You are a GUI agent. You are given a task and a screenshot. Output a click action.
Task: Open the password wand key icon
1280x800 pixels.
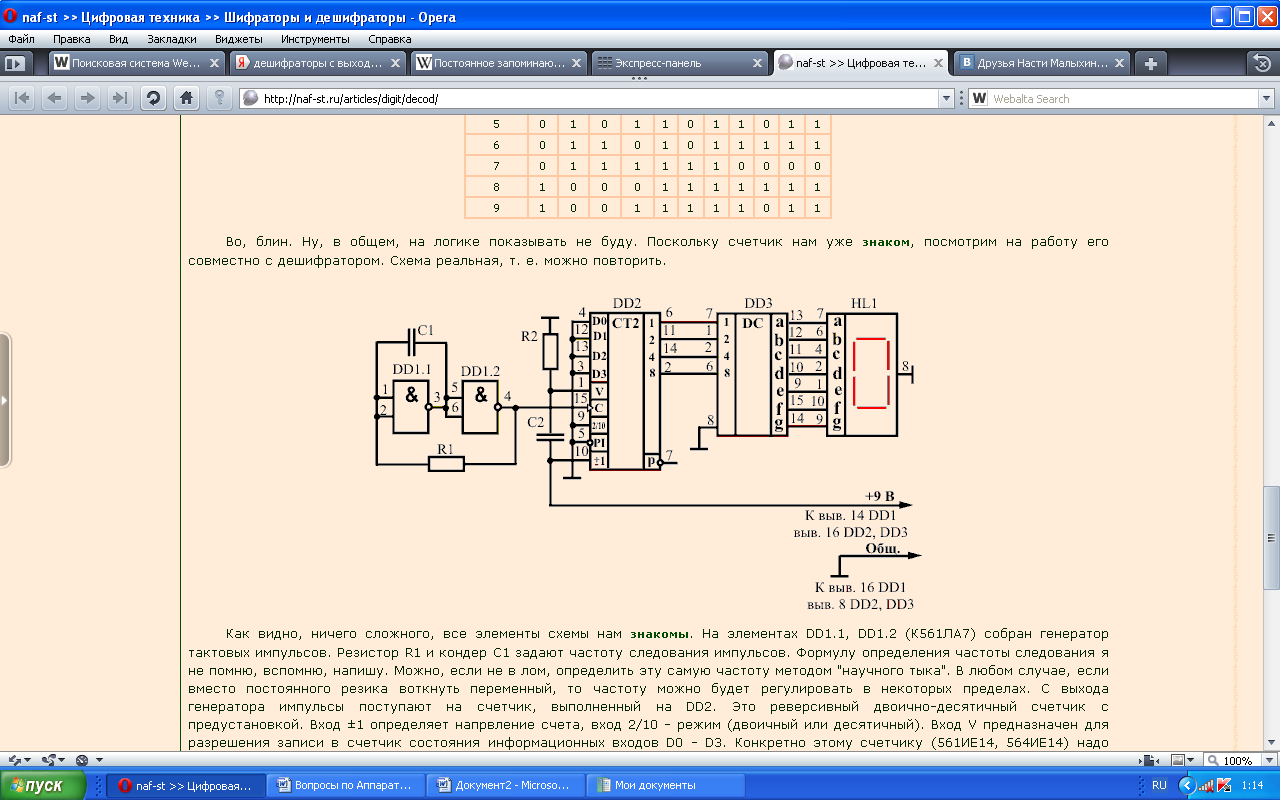click(x=218, y=98)
